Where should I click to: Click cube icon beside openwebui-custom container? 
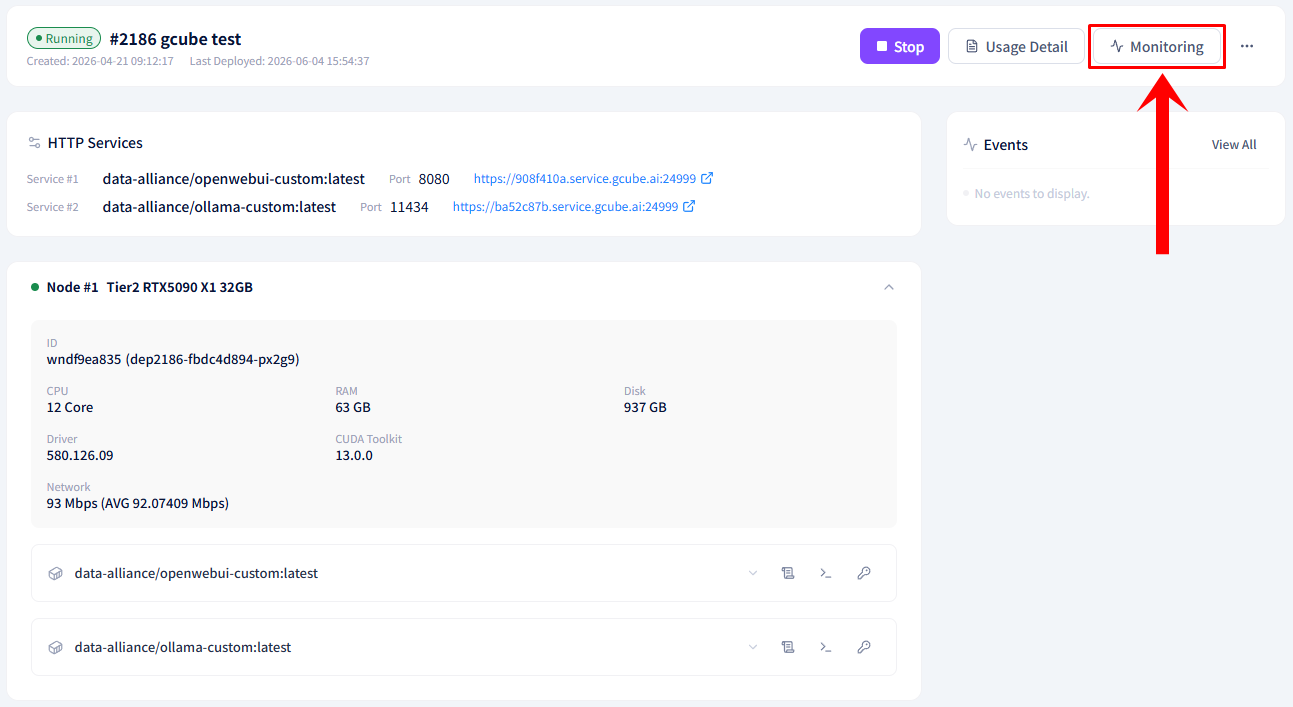point(56,574)
